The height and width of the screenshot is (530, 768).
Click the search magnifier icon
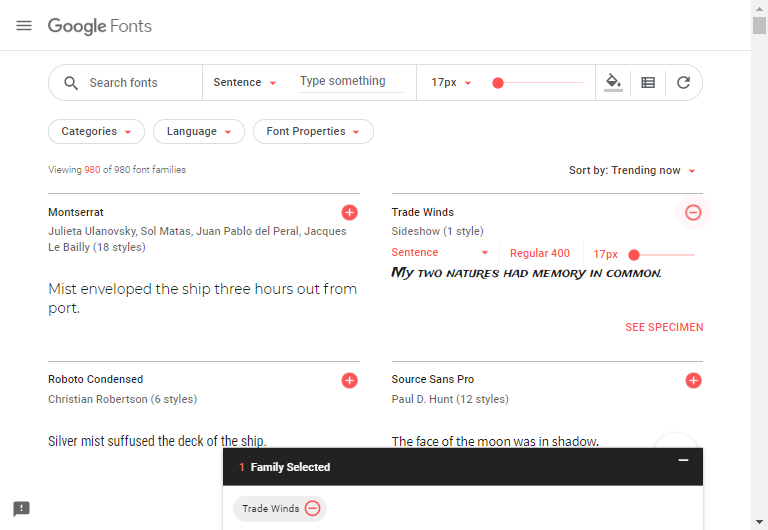point(71,83)
